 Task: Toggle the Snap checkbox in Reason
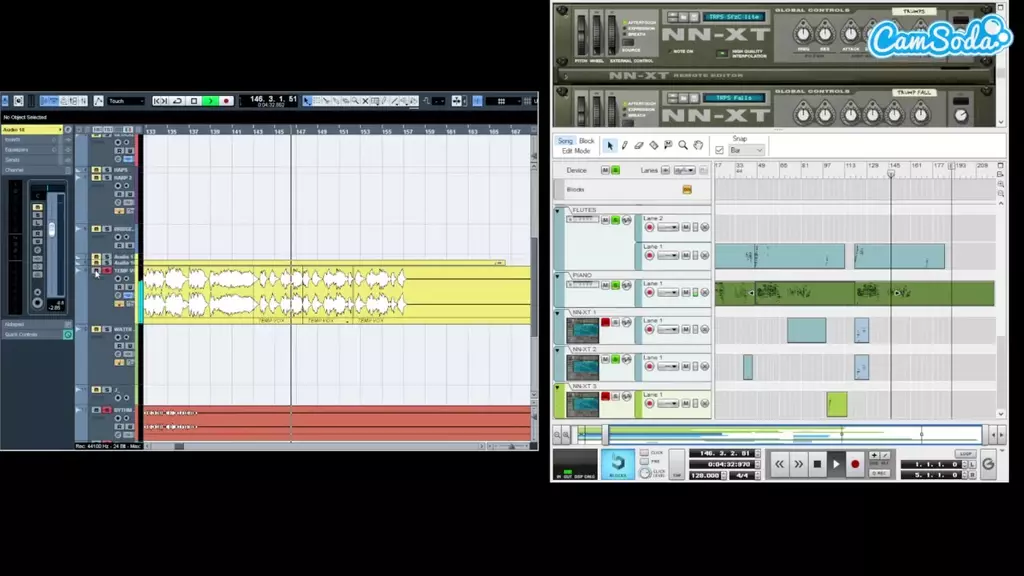pos(719,150)
